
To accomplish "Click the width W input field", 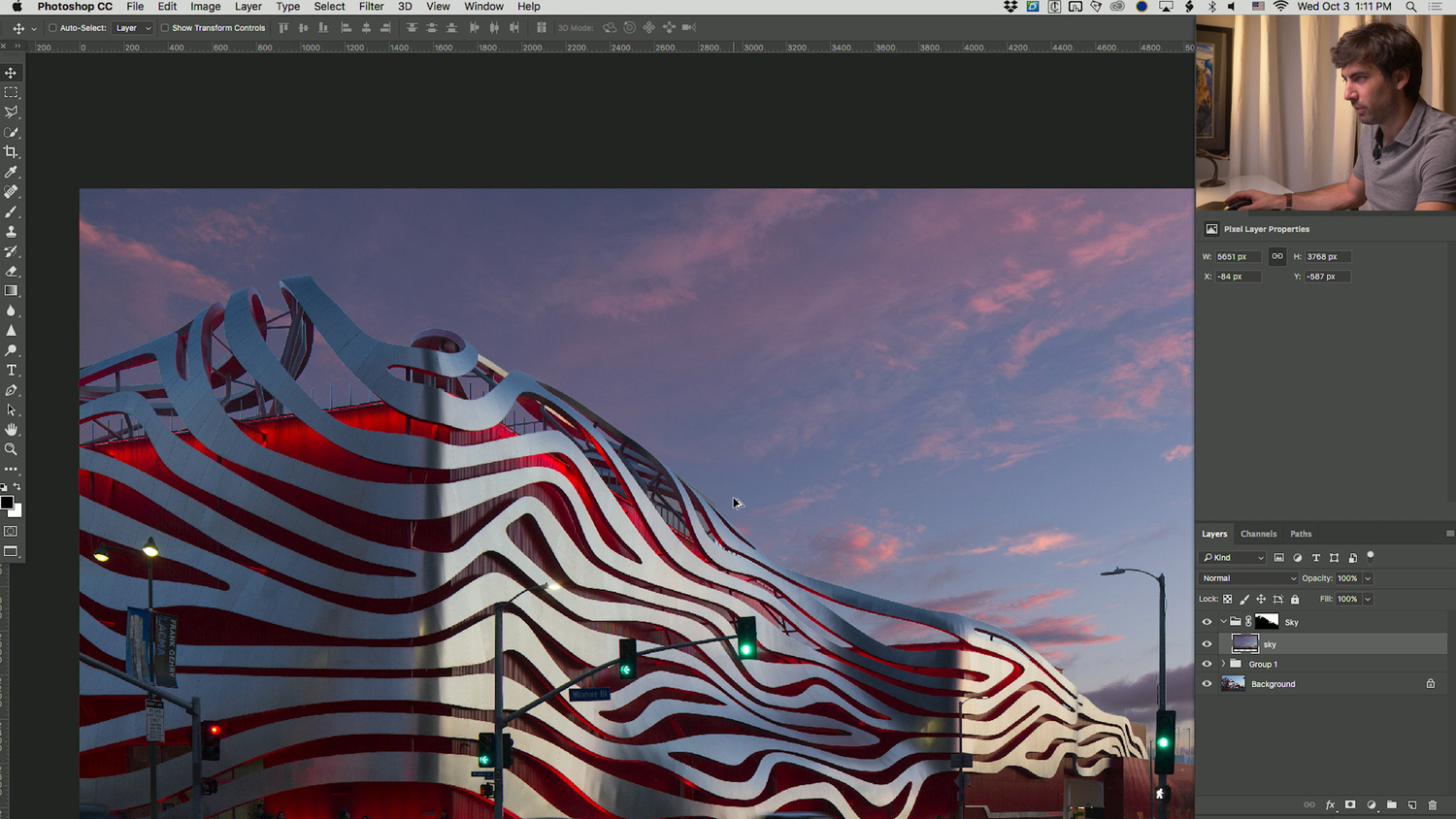I will pyautogui.click(x=1237, y=257).
